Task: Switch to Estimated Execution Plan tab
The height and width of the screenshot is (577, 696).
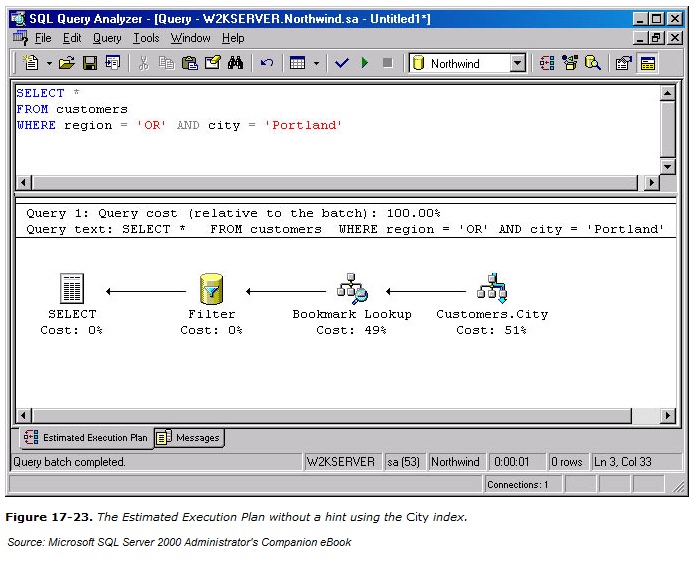Action: click(x=86, y=438)
